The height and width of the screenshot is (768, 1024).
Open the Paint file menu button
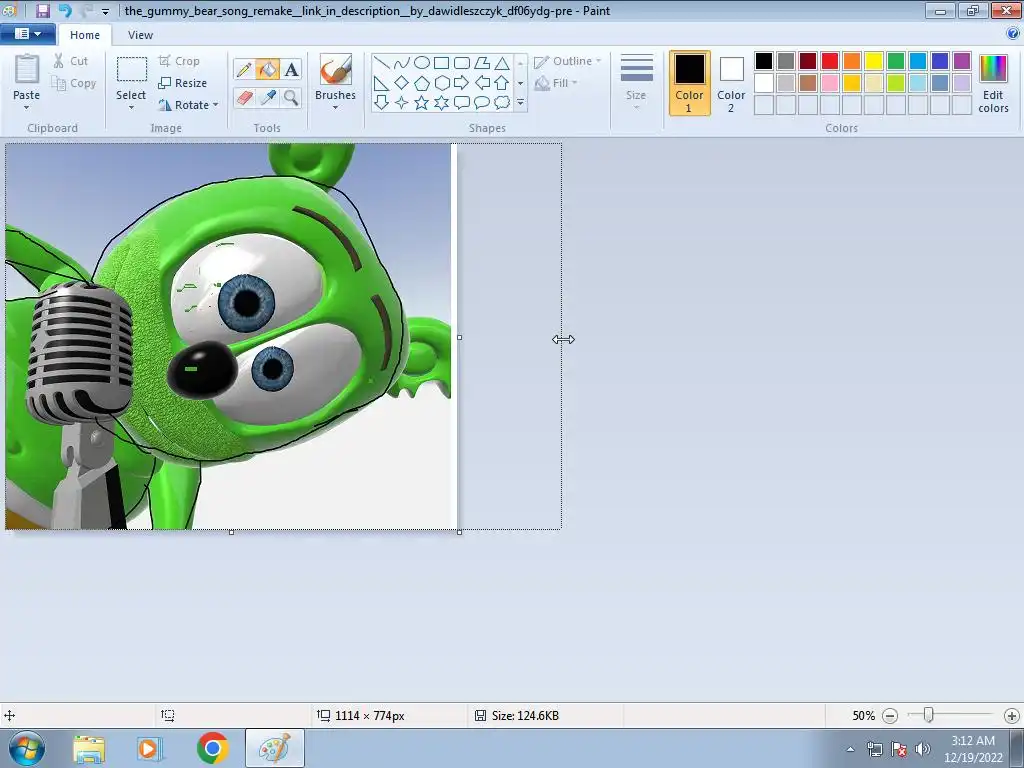click(x=27, y=34)
